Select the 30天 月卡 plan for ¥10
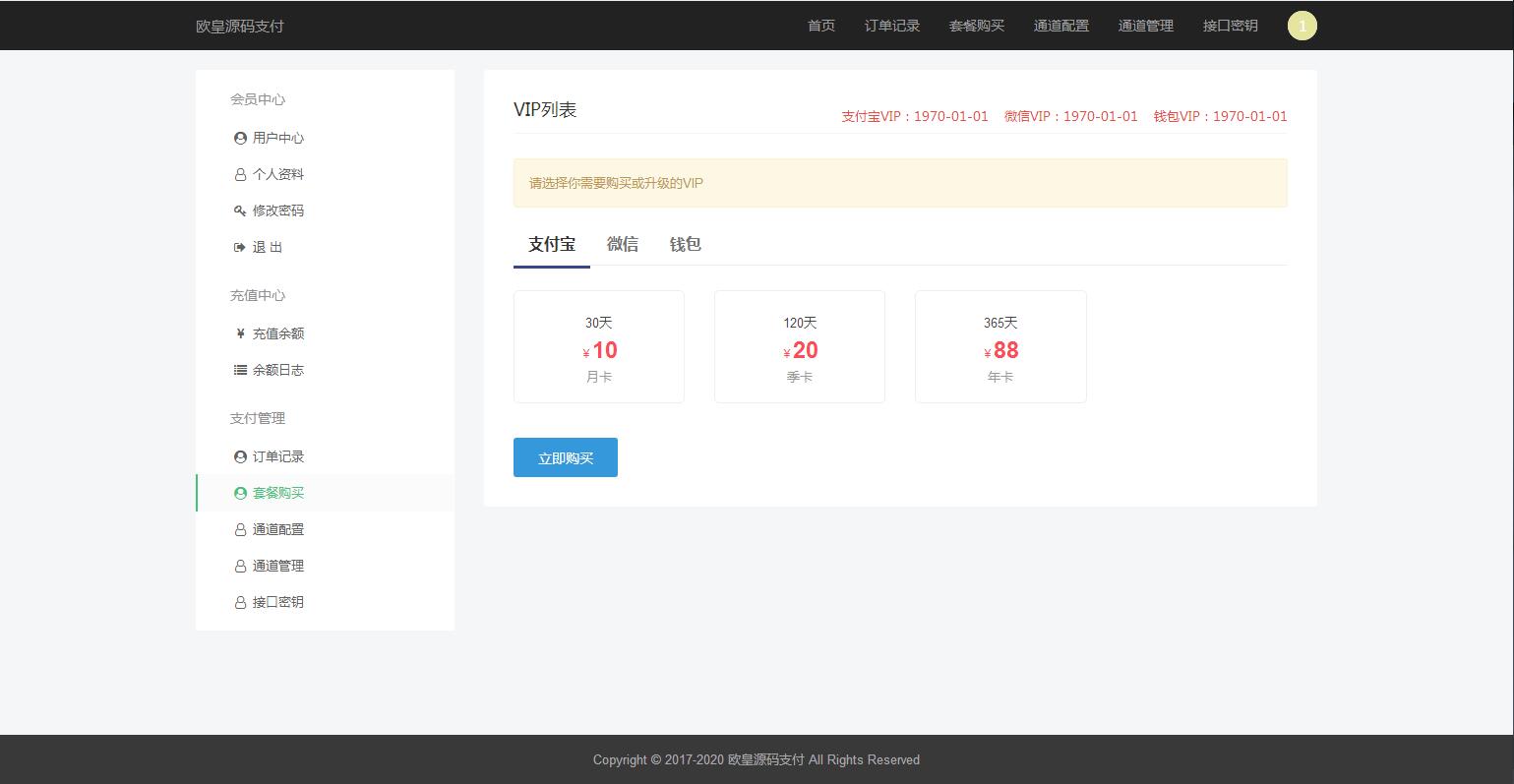 (x=598, y=347)
